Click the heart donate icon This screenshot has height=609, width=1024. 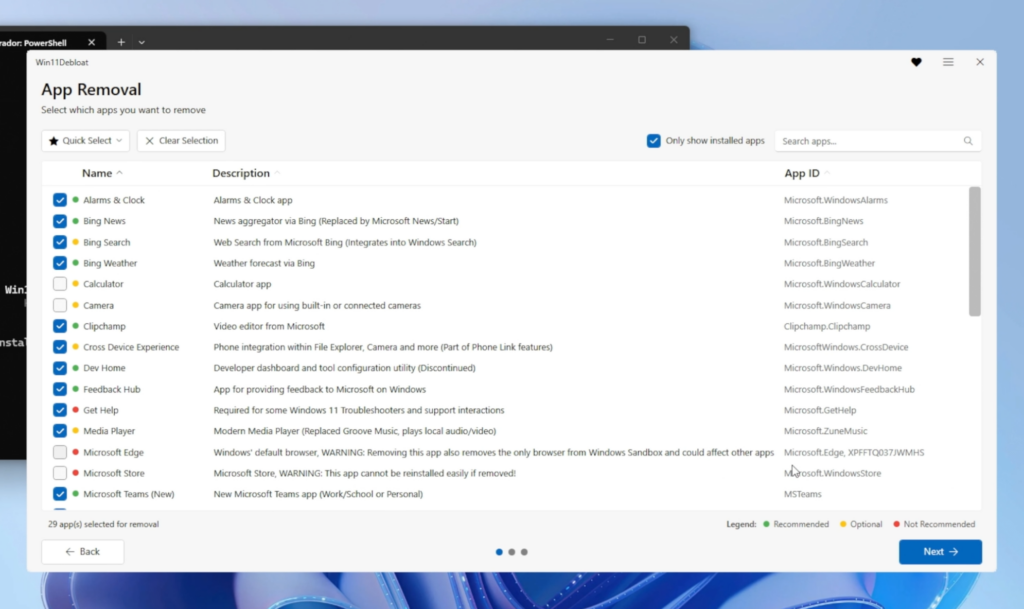tap(916, 62)
